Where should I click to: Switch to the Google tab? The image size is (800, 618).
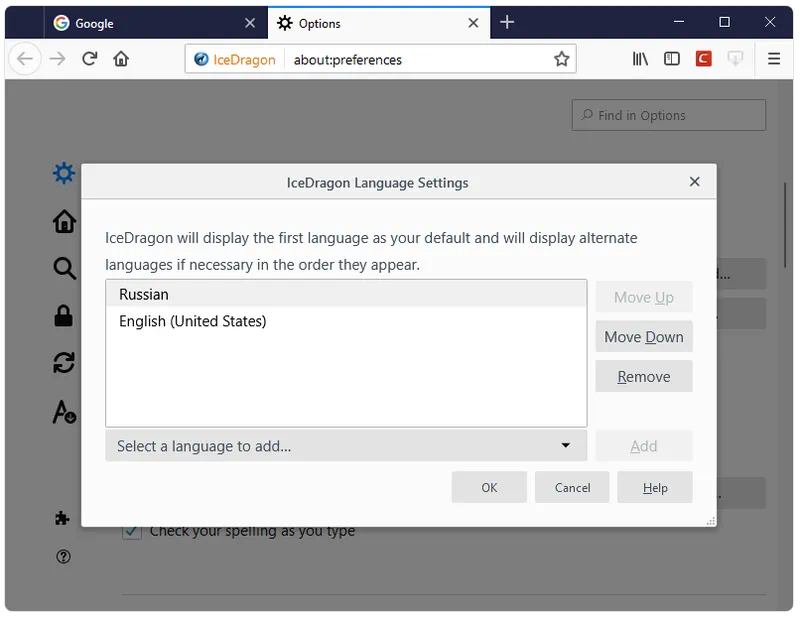156,23
